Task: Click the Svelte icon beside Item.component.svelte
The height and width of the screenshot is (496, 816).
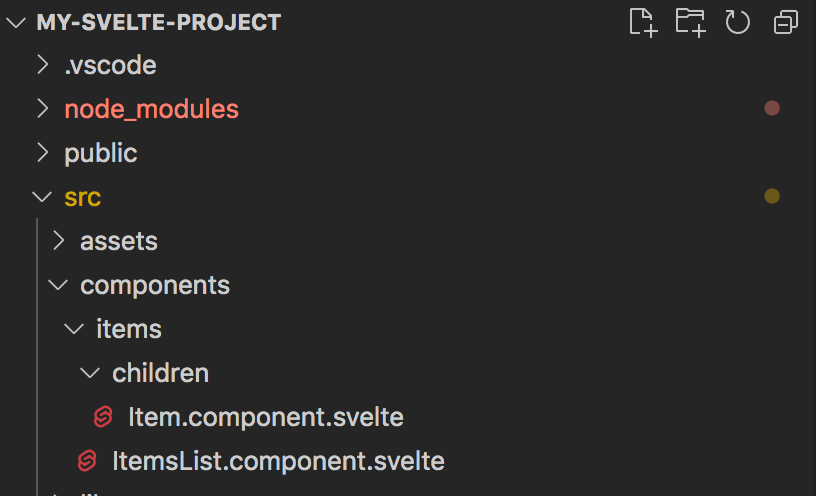Action: pos(103,417)
